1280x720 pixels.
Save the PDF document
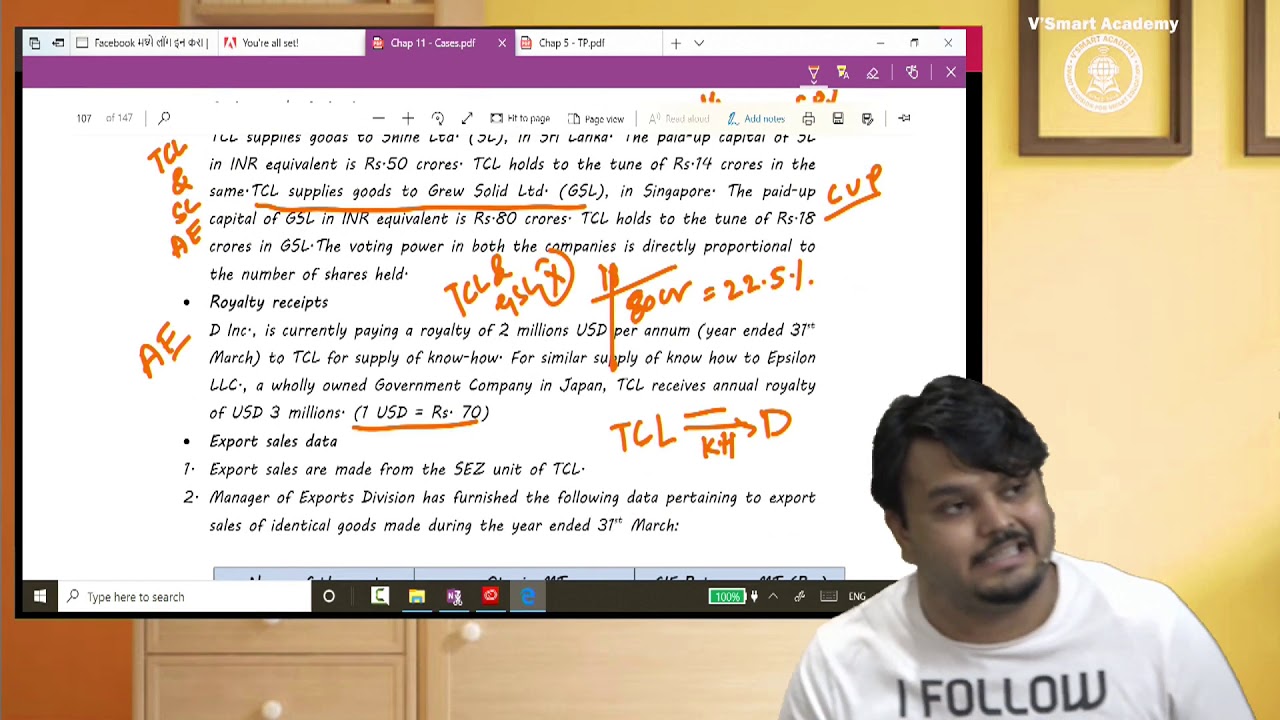pos(838,118)
